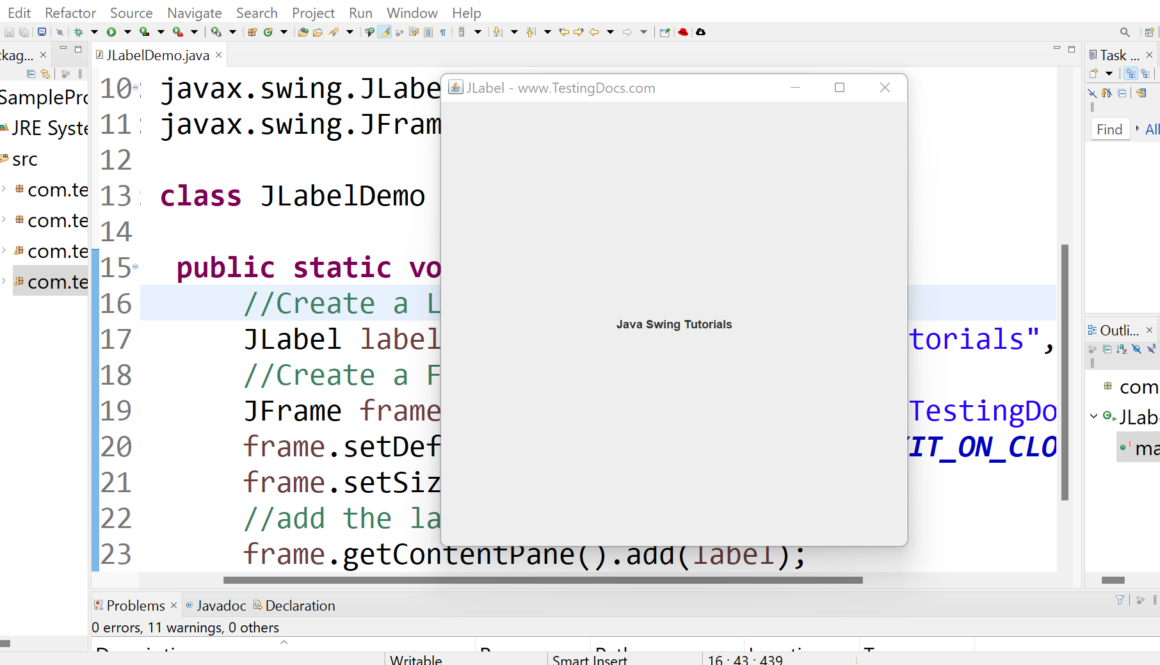
Task: Select the src folder in Package Explorer
Action: coord(24,159)
